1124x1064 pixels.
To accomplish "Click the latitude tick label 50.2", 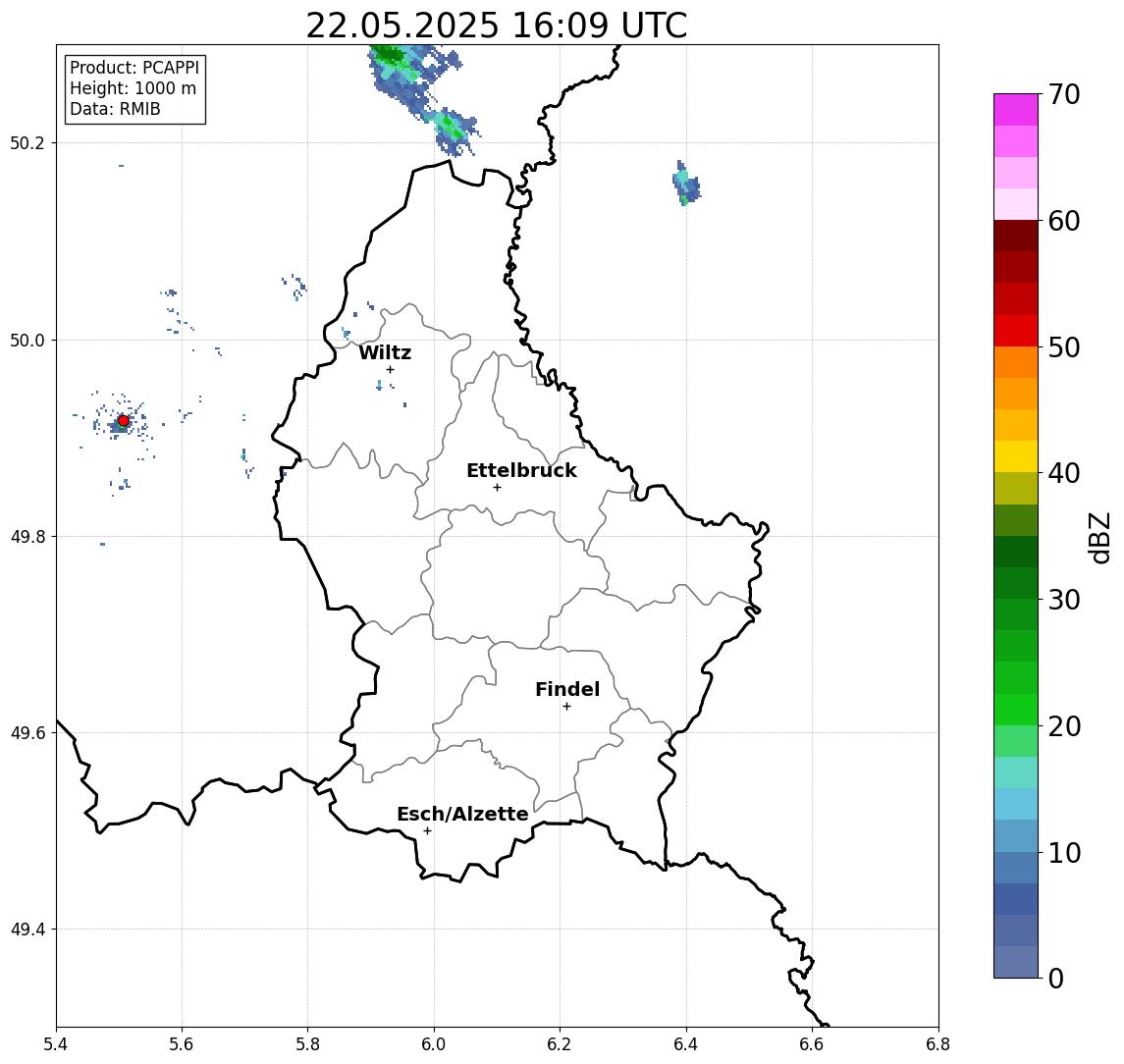I will point(27,142).
